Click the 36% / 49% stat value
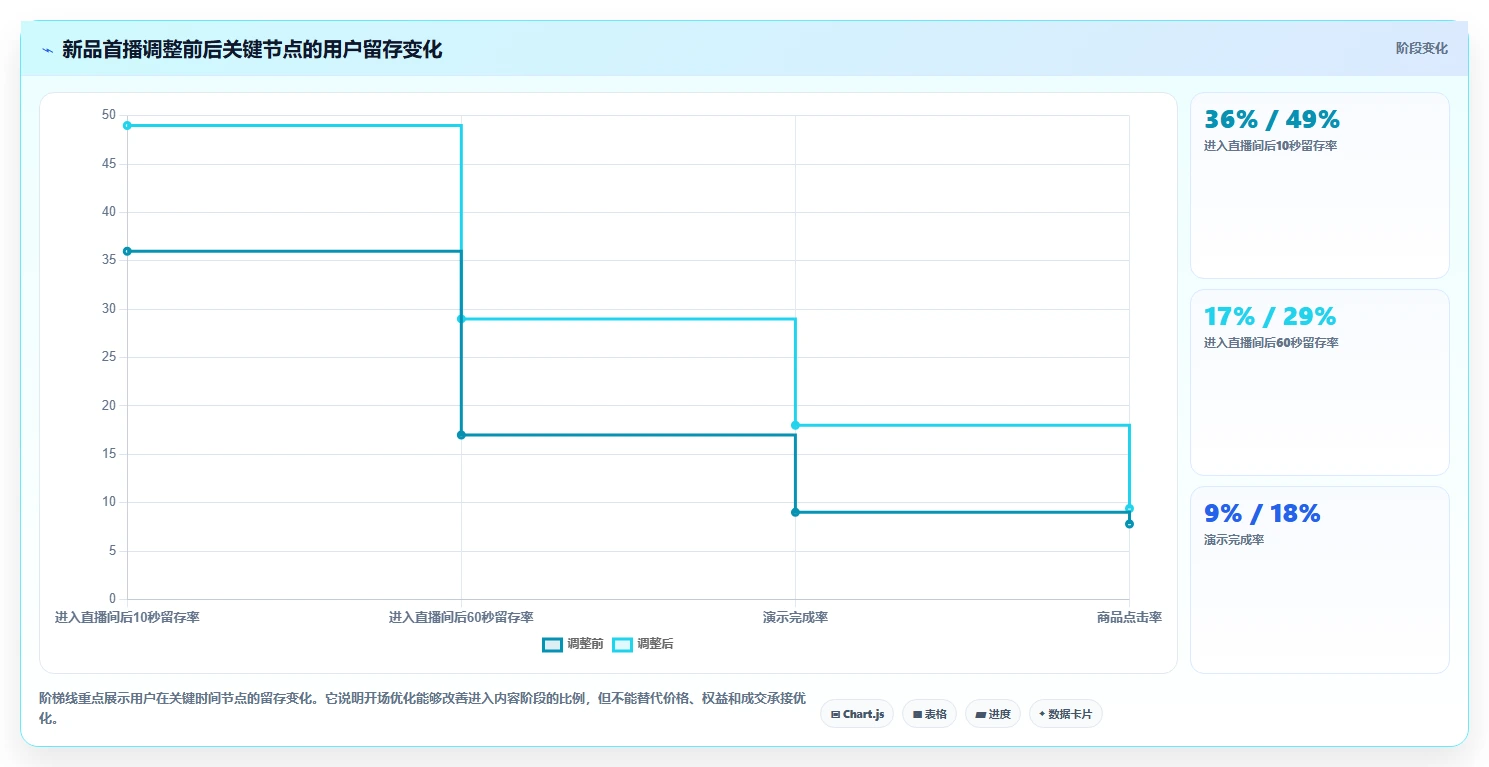The width and height of the screenshot is (1489, 767). point(1272,120)
